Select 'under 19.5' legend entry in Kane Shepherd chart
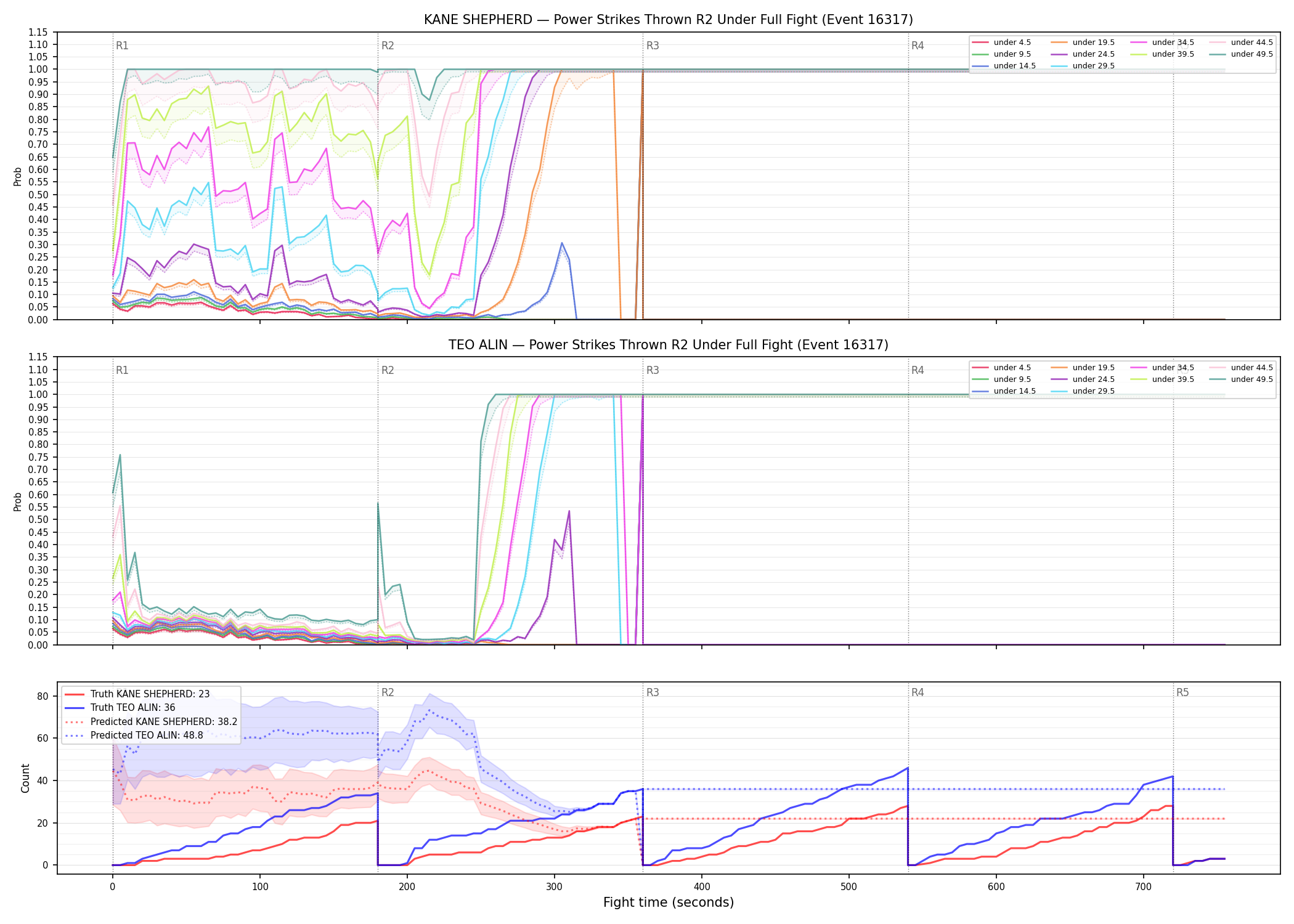1294x924 pixels. point(1083,43)
